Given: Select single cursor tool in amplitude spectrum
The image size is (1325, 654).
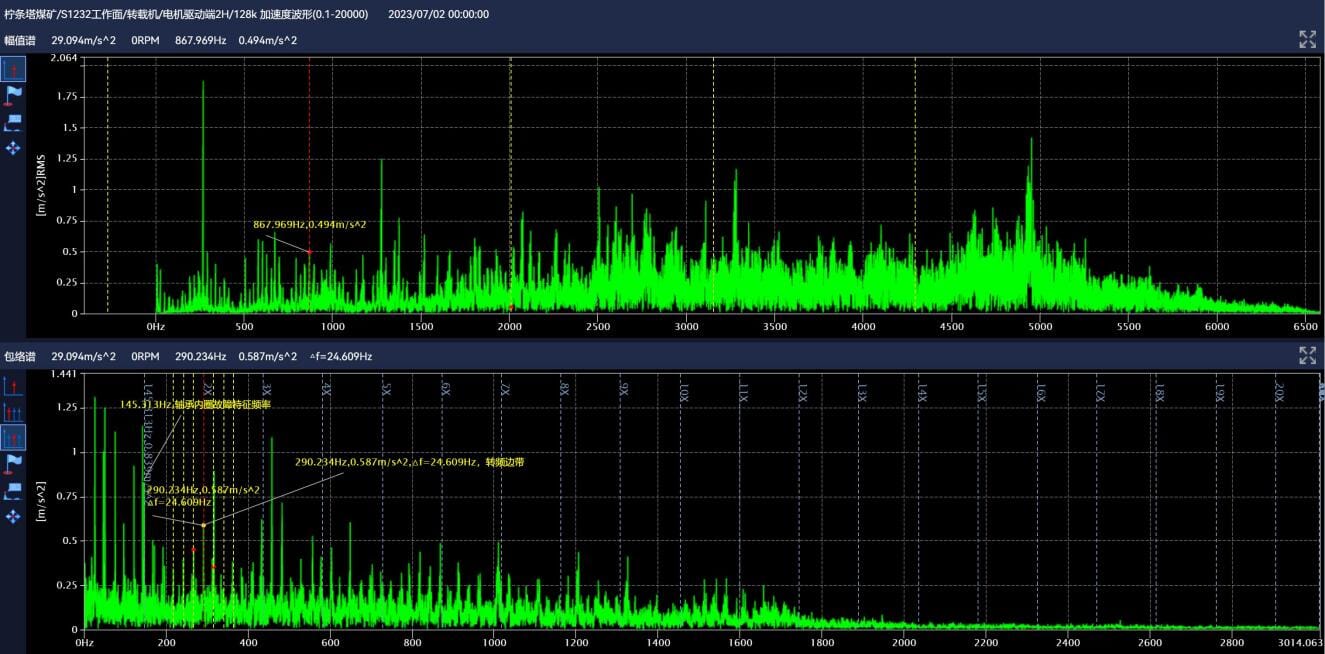Looking at the screenshot, I should coord(13,69).
